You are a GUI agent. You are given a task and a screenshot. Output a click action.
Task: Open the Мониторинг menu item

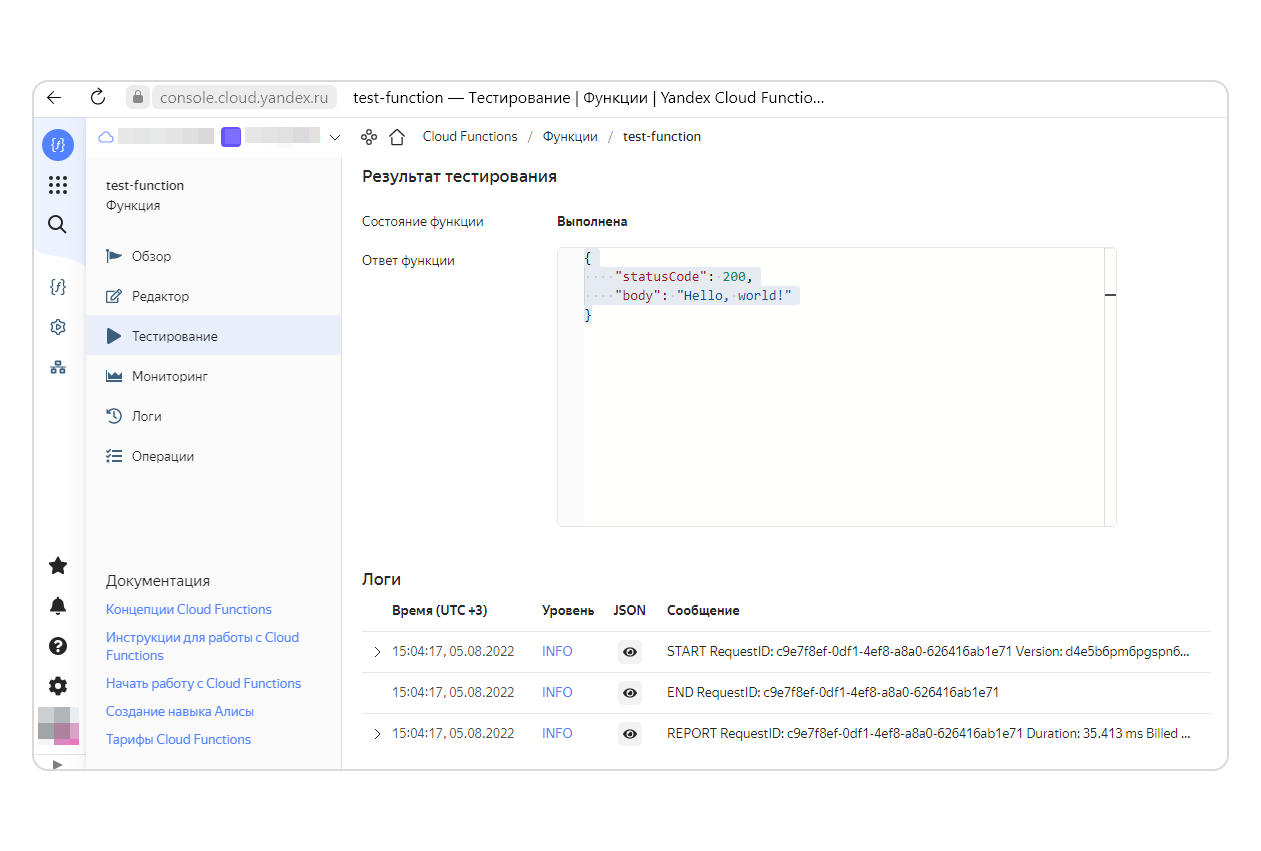tap(213, 376)
